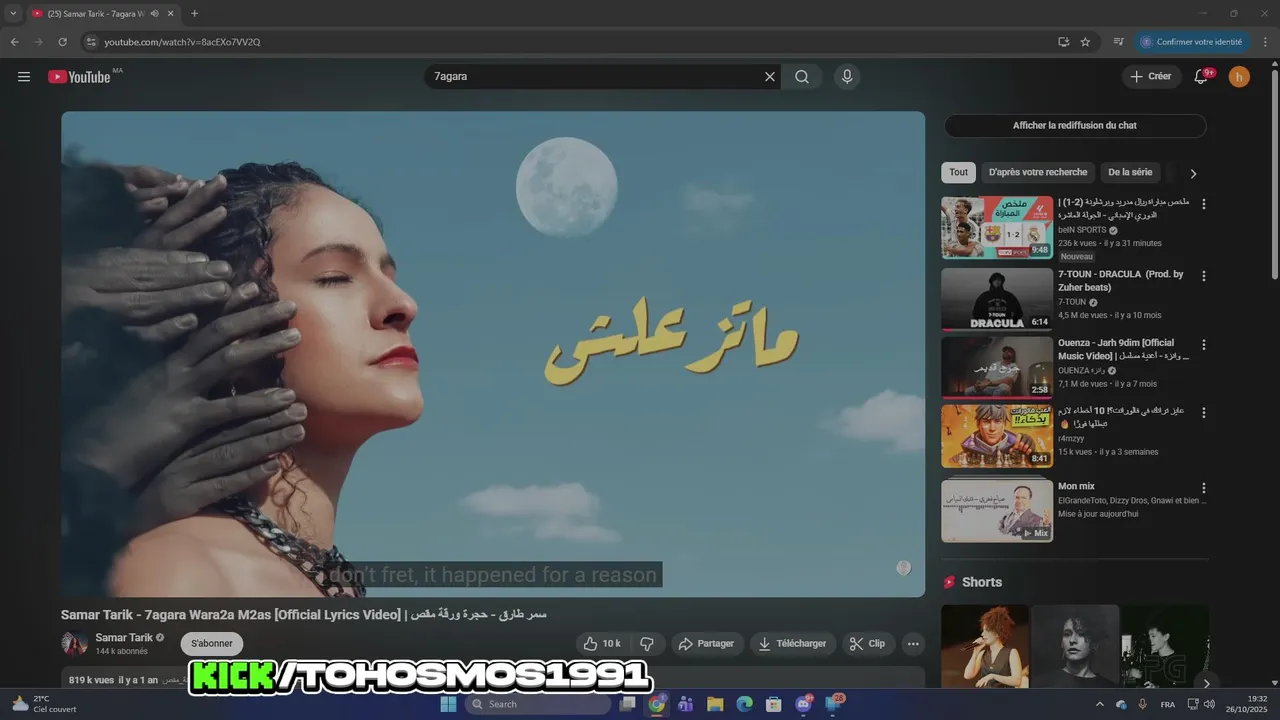This screenshot has width=1280, height=720.
Task: Go to the YouTube home logo
Action: 79,77
